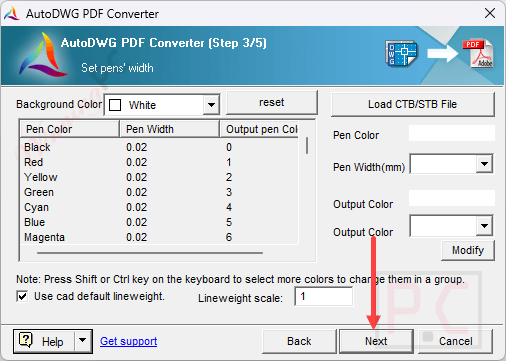The image size is (506, 361).
Task: Close the AutoDWG PDF Converter window
Action: pos(490,13)
